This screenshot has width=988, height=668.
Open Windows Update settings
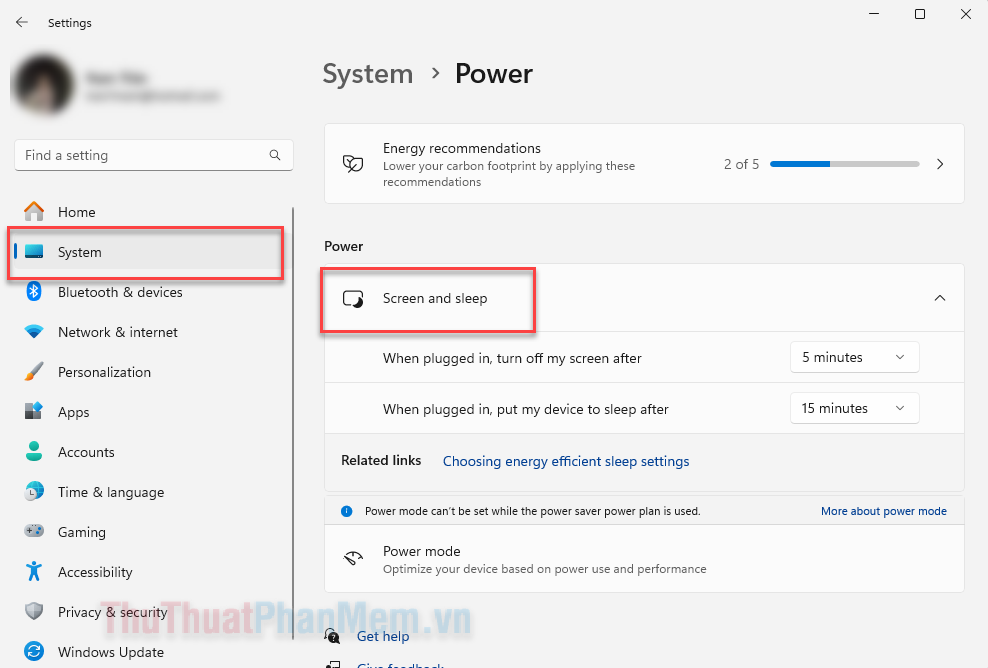click(x=34, y=652)
